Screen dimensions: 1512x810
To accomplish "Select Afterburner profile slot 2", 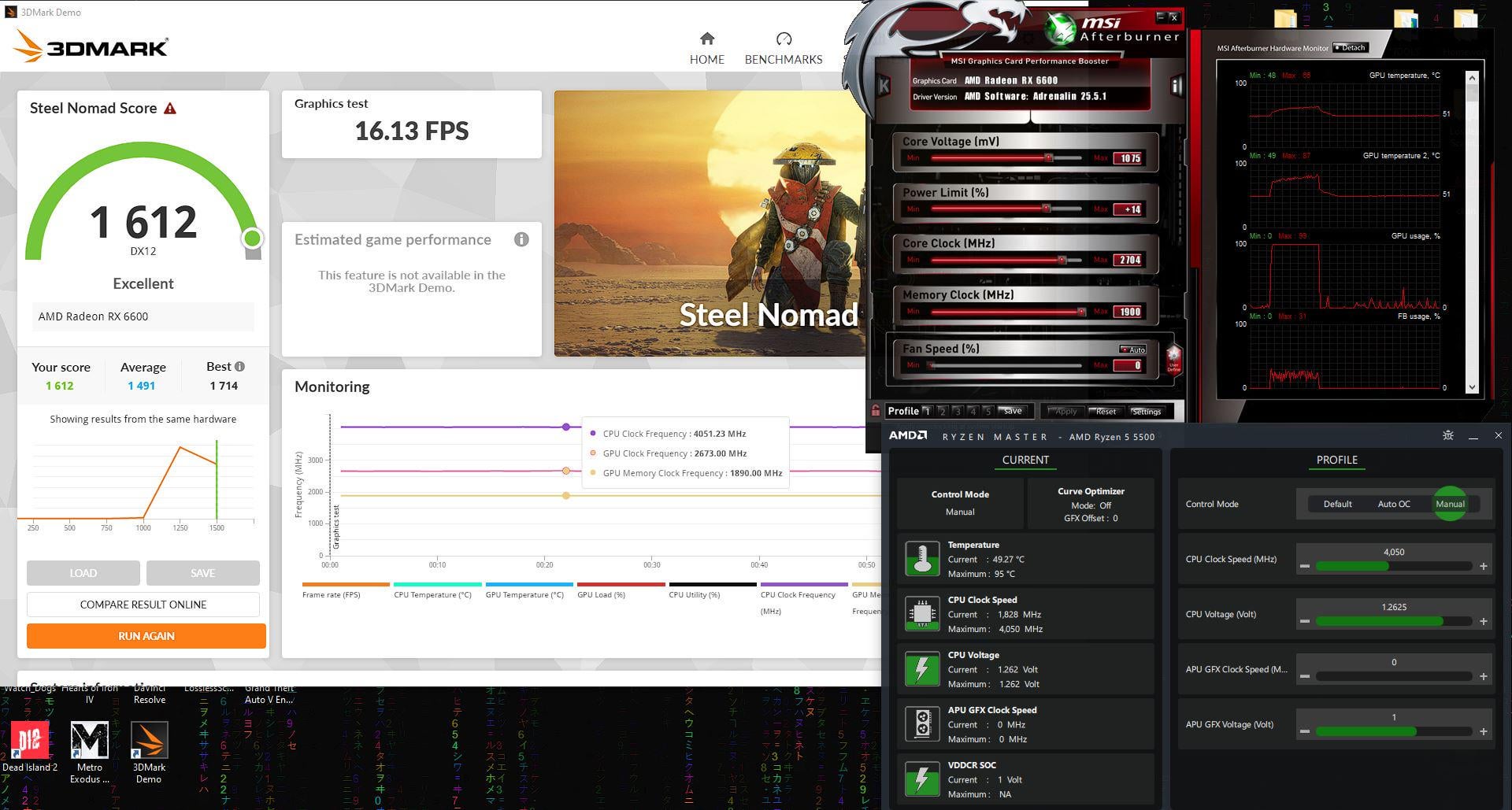I will tap(943, 411).
